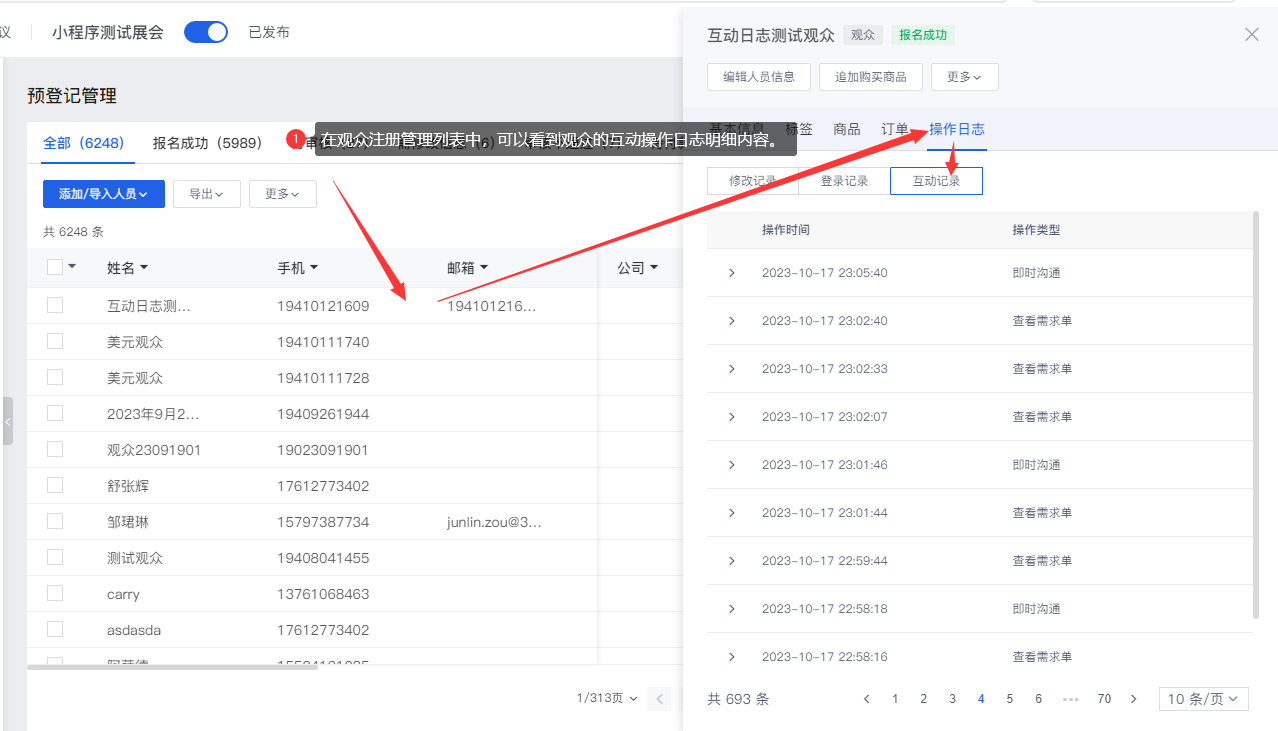Image resolution: width=1278 pixels, height=731 pixels.
Task: Switch to the 操作日志 tab
Action: (956, 128)
